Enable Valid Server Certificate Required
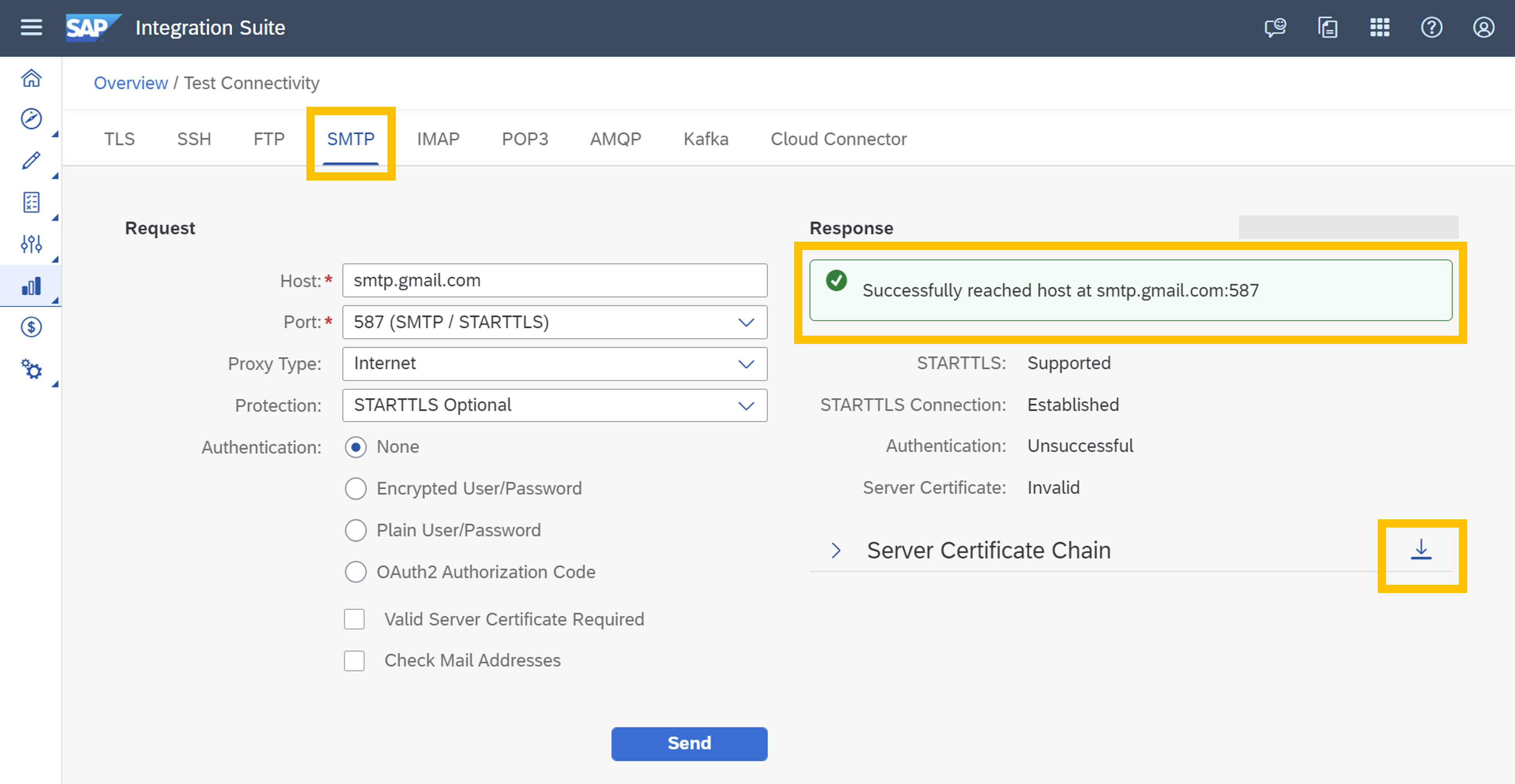The image size is (1515, 784). click(354, 619)
